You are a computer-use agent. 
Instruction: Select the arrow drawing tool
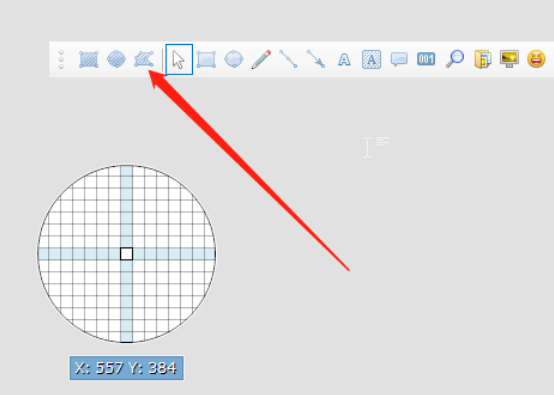coord(316,59)
